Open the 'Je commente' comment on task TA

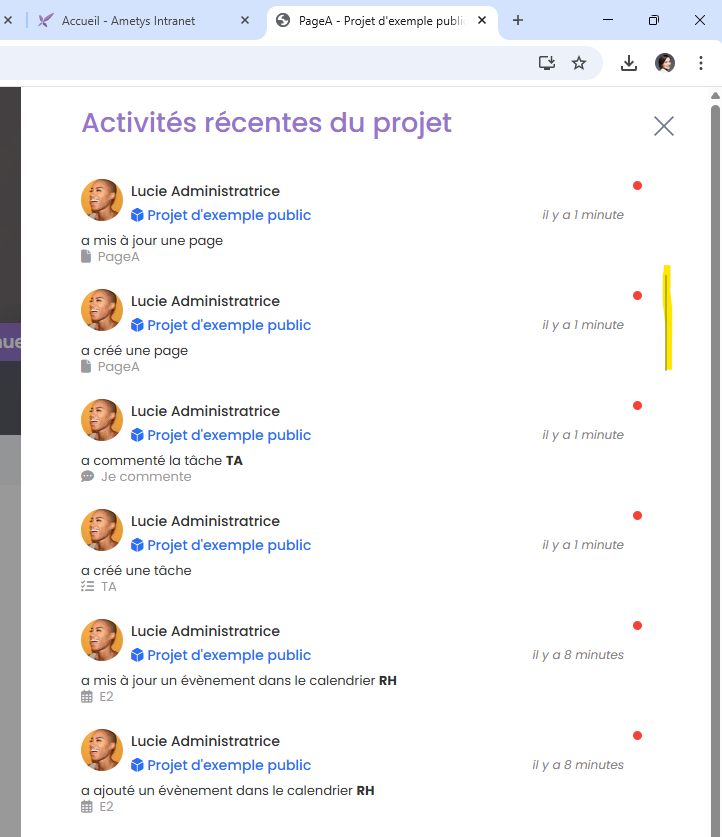click(145, 477)
